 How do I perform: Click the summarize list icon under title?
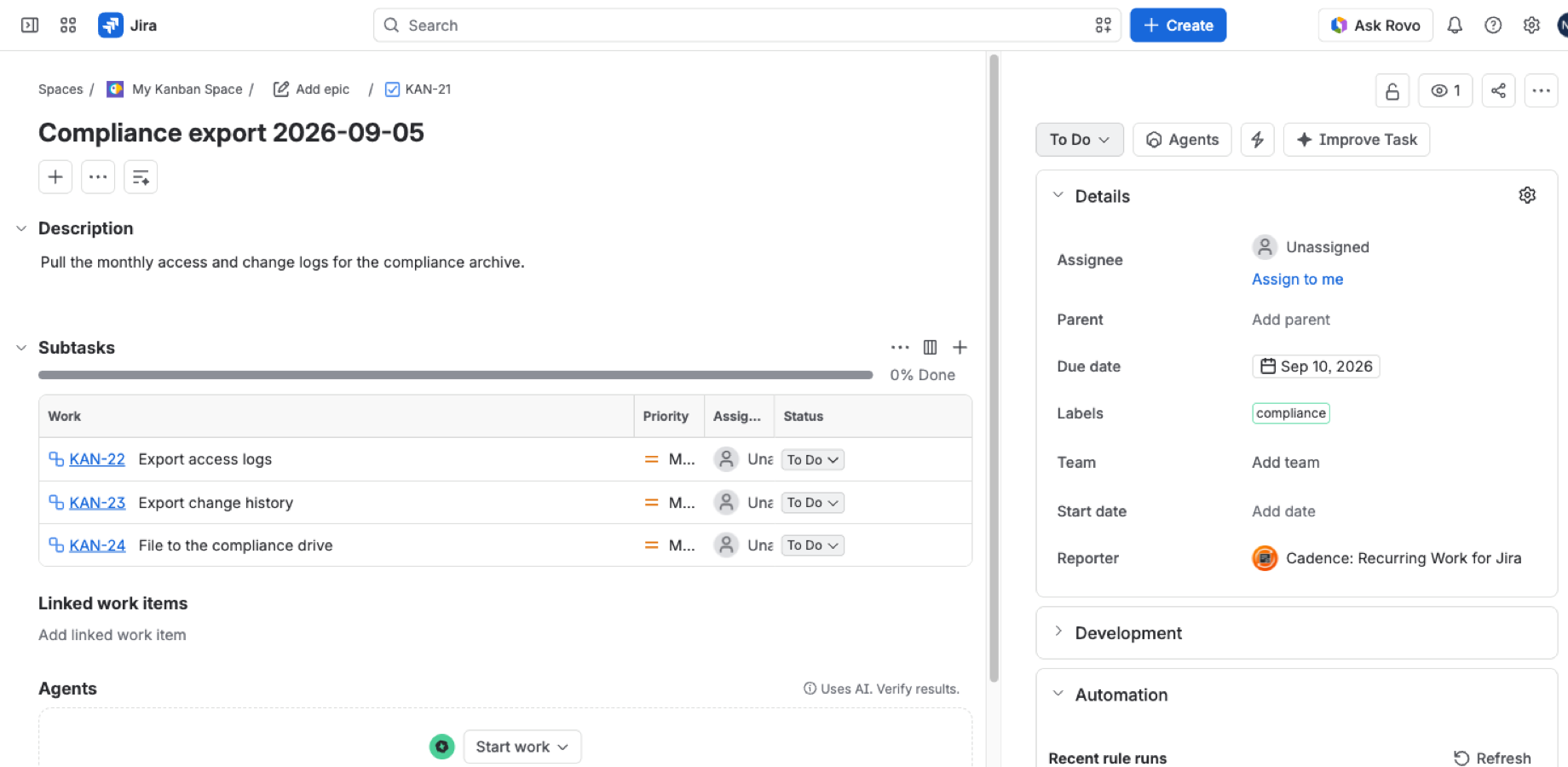141,177
